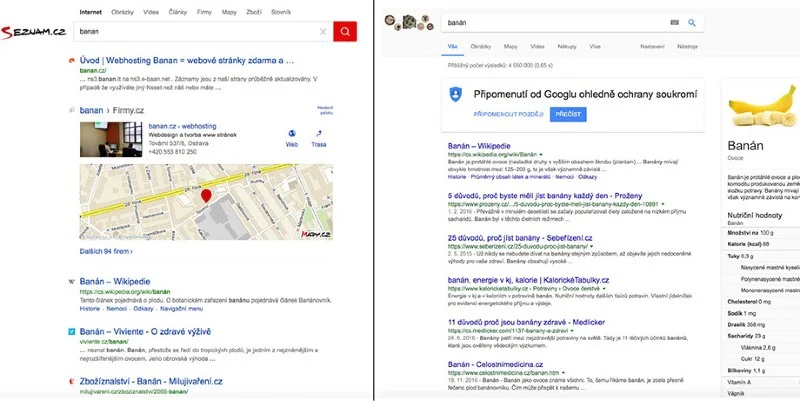Image resolution: width=800 pixels, height=401 pixels.
Task: Expand arrow beside kaloricketabulky.cz URL
Action: pos(602,289)
